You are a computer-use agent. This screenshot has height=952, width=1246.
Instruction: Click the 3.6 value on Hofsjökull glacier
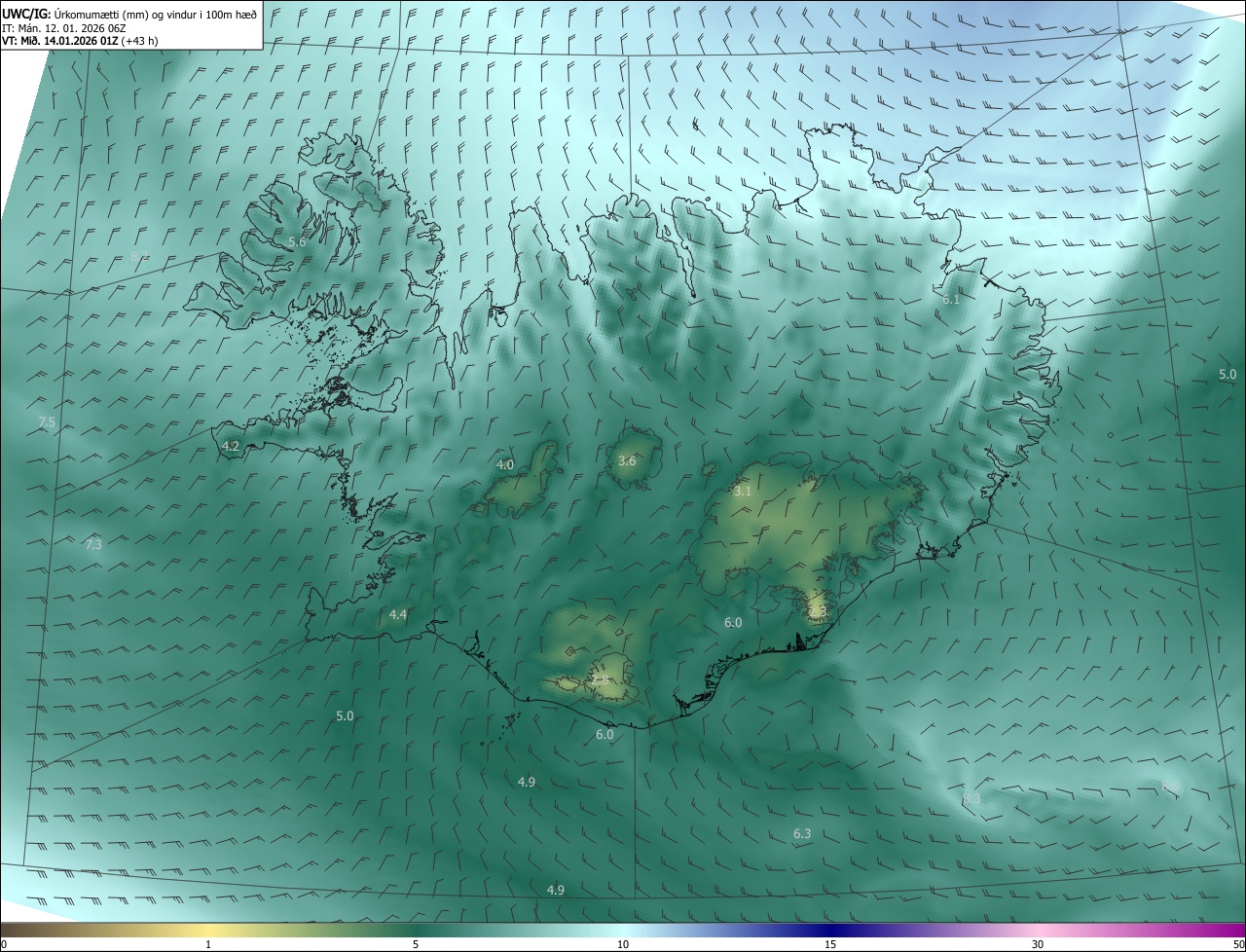627,461
